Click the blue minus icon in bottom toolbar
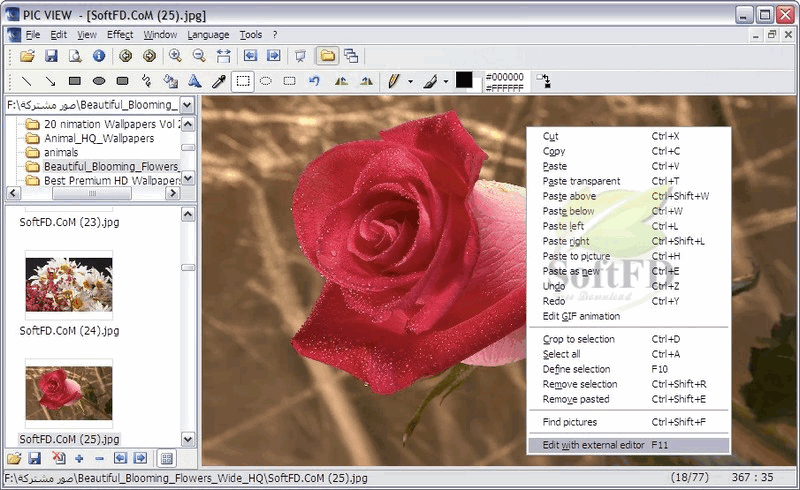The image size is (800, 490). click(99, 458)
